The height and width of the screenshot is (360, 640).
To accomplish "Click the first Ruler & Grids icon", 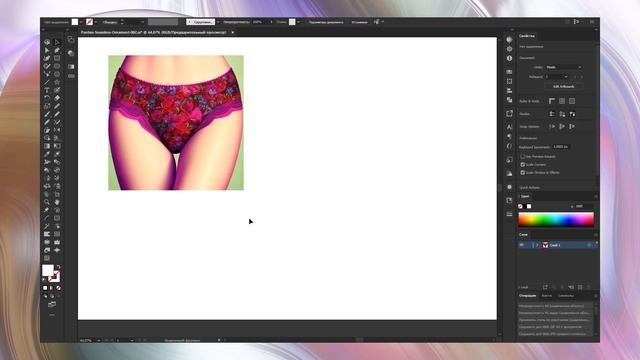I will [x=552, y=101].
